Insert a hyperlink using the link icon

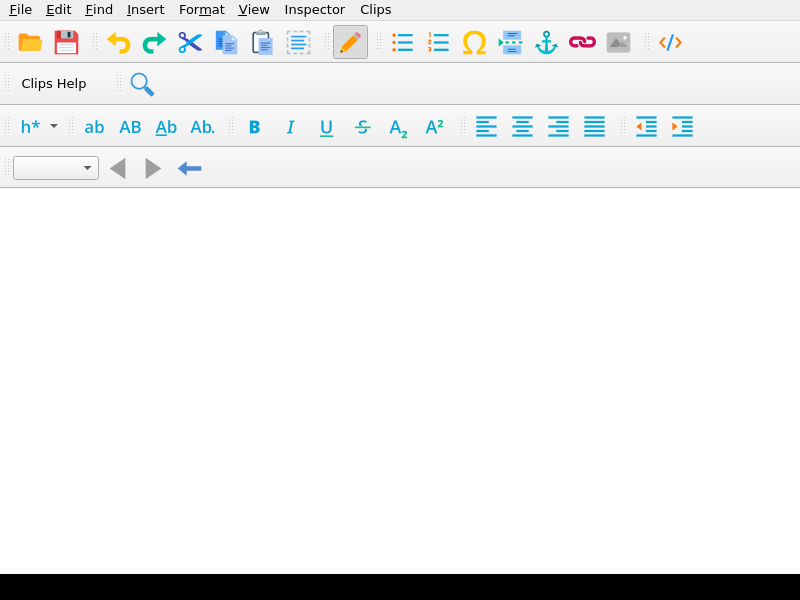pos(582,42)
